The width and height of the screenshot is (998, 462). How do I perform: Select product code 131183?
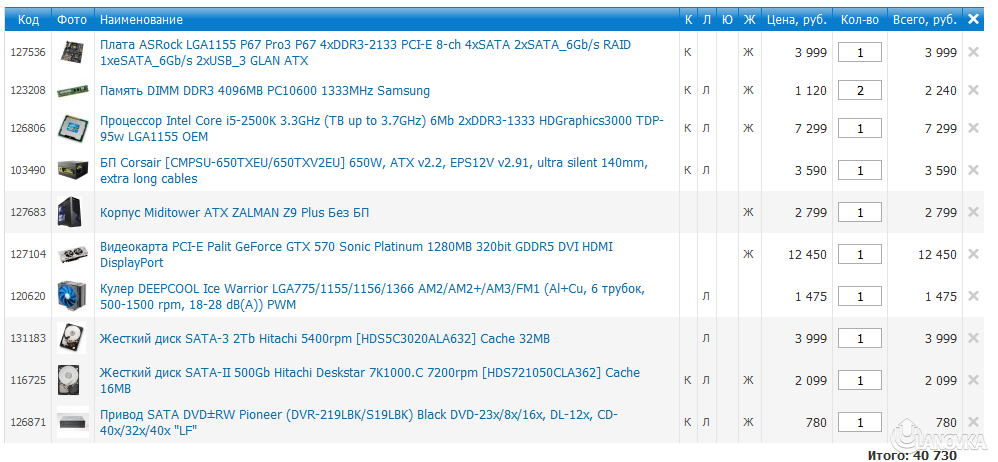point(28,338)
